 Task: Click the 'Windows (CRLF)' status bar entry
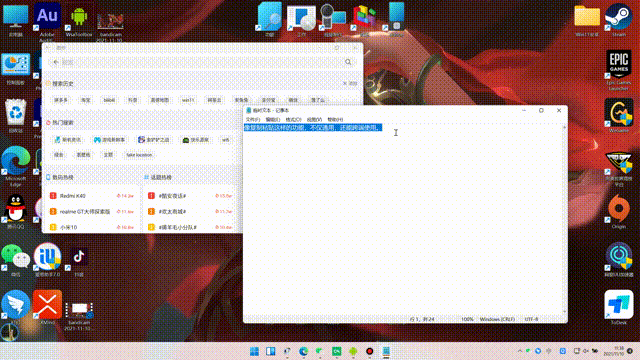(x=497, y=319)
